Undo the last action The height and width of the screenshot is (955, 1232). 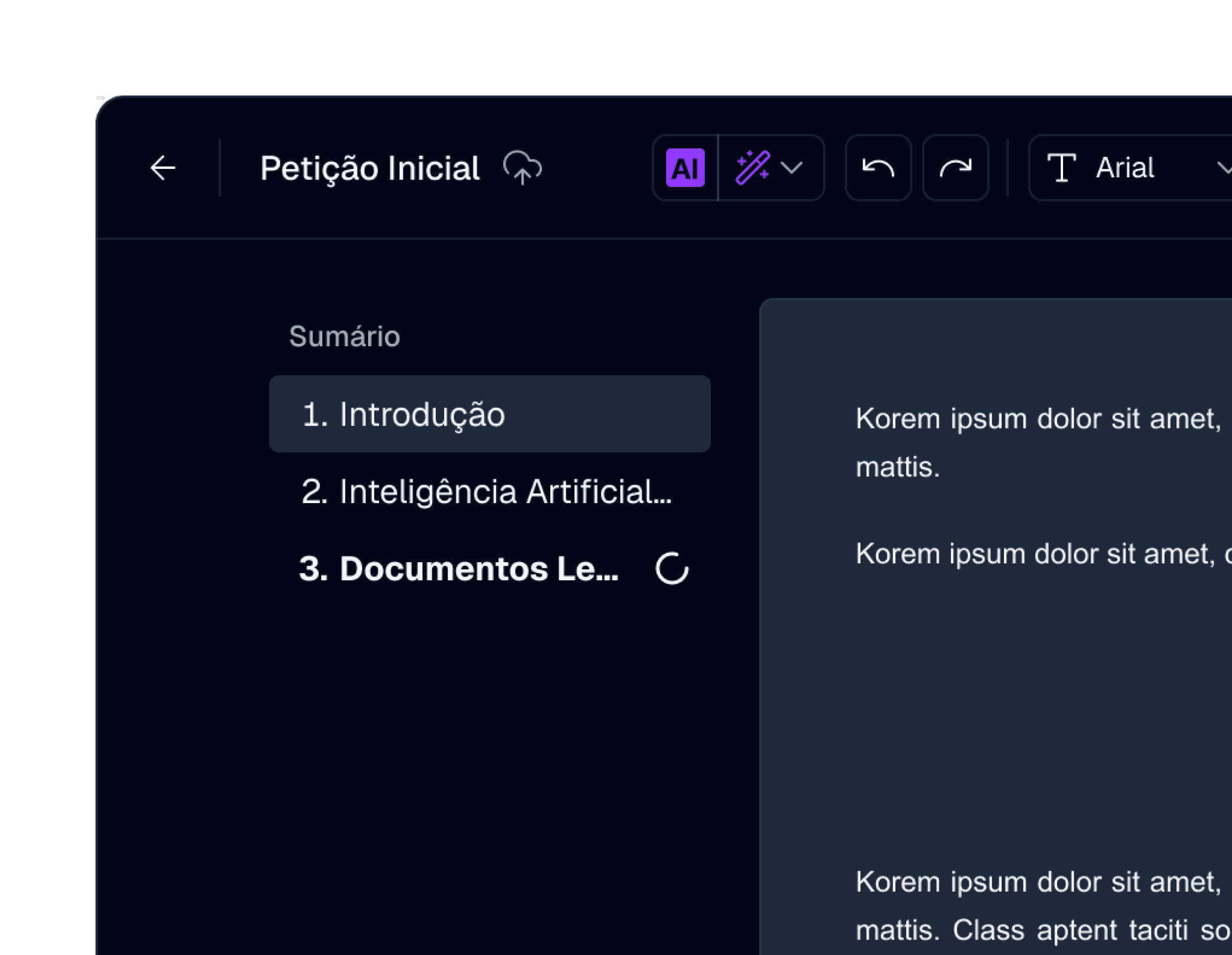click(x=877, y=168)
